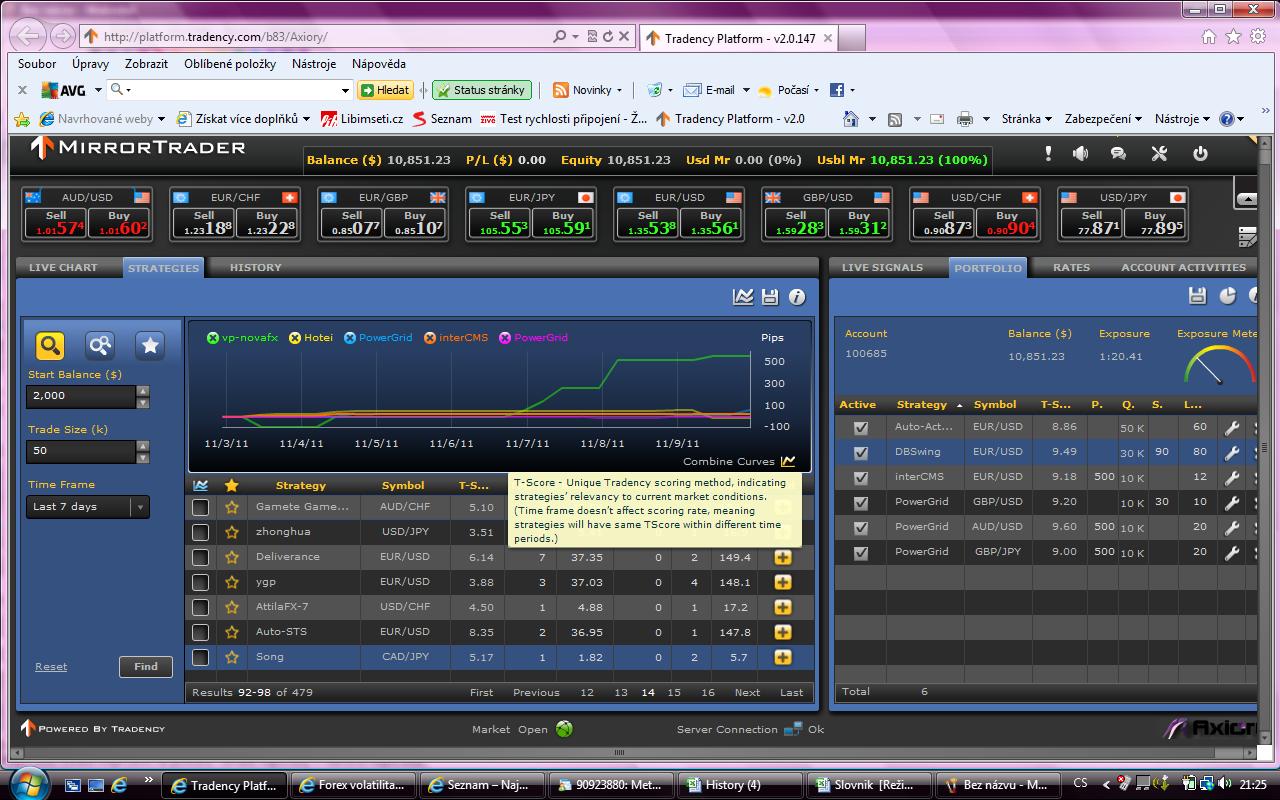1280x800 pixels.
Task: Expand the Novinky toolbar dropdown
Action: pos(620,90)
